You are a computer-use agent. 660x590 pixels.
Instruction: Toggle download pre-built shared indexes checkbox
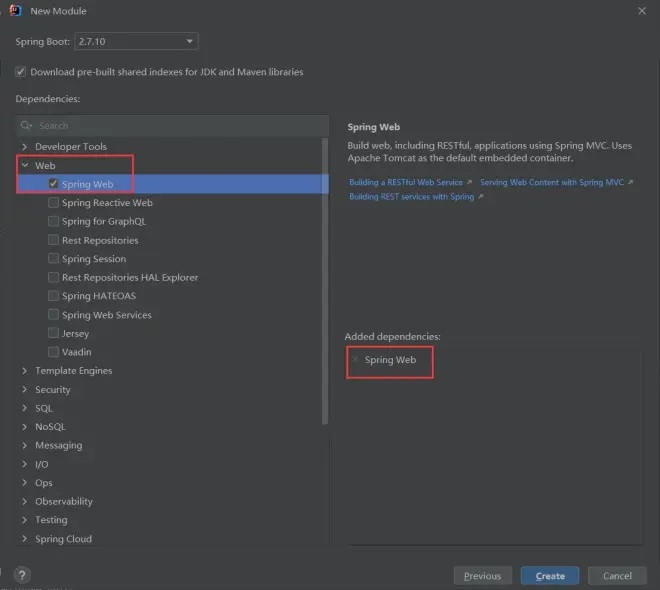pyautogui.click(x=21, y=72)
